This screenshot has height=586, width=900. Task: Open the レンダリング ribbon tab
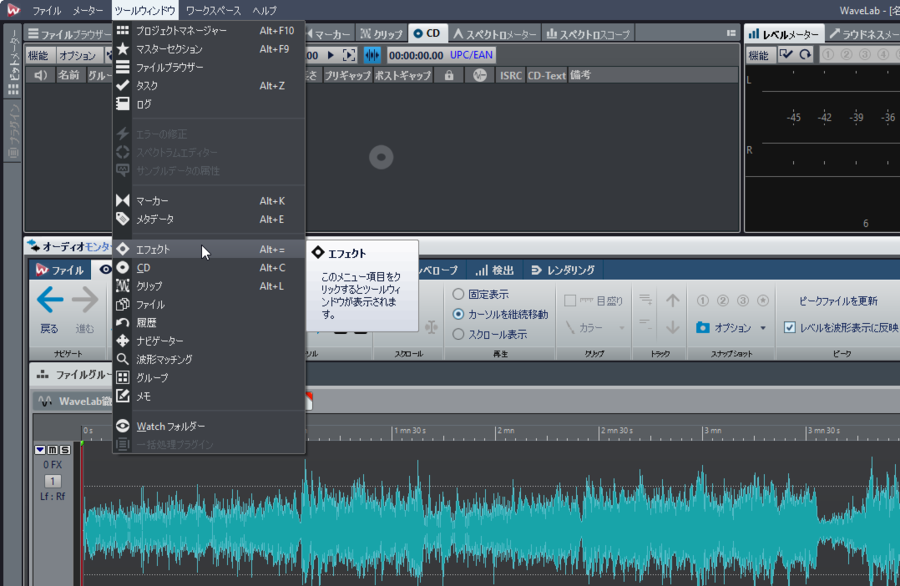point(563,270)
